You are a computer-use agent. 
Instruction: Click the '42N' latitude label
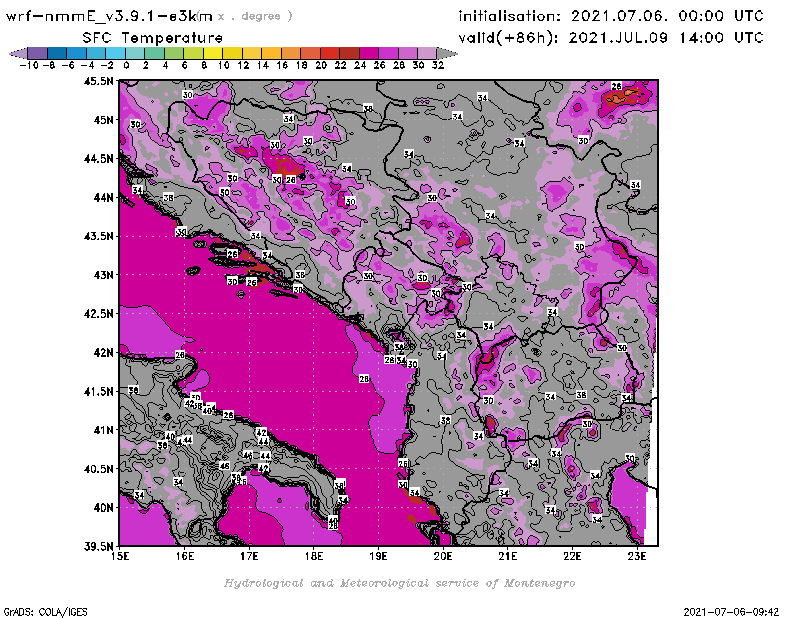[104, 353]
